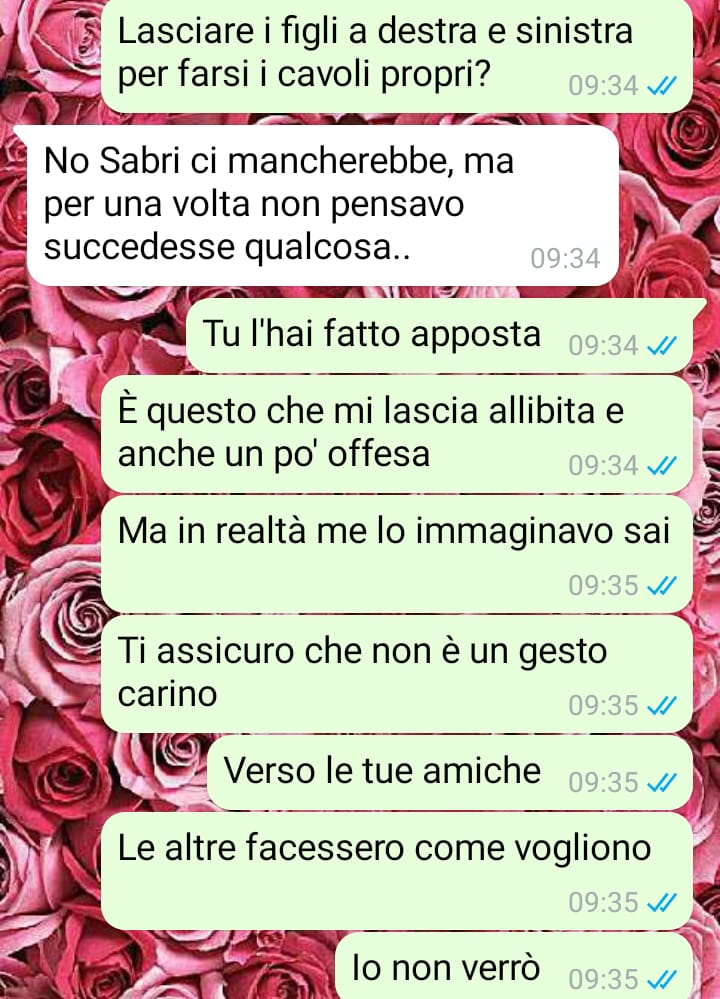
Task: Tap the rose wallpaper left of 'Io non verrò'
Action: 166,966
